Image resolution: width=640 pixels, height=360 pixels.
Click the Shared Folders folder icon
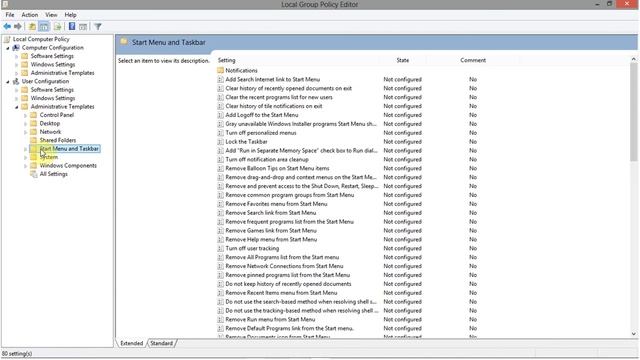pos(34,140)
